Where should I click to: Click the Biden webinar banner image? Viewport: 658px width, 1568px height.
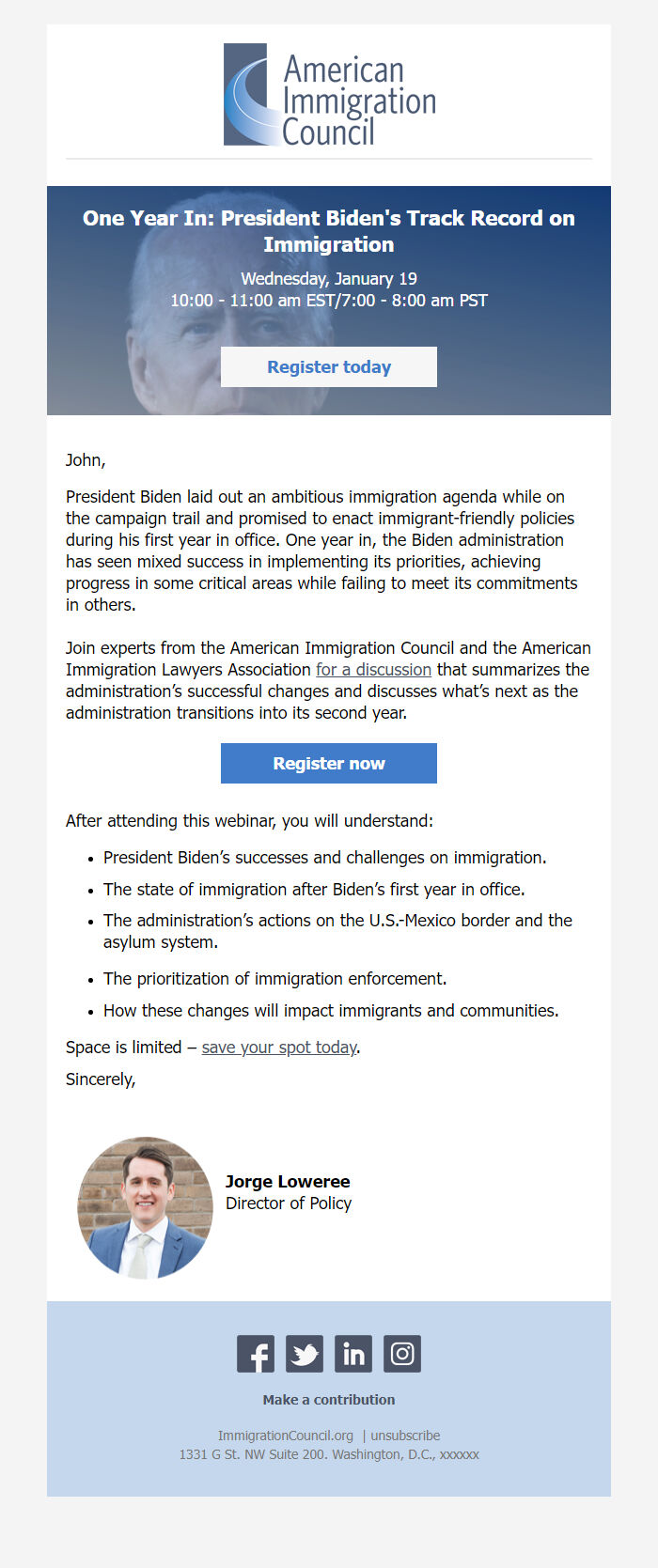click(329, 301)
